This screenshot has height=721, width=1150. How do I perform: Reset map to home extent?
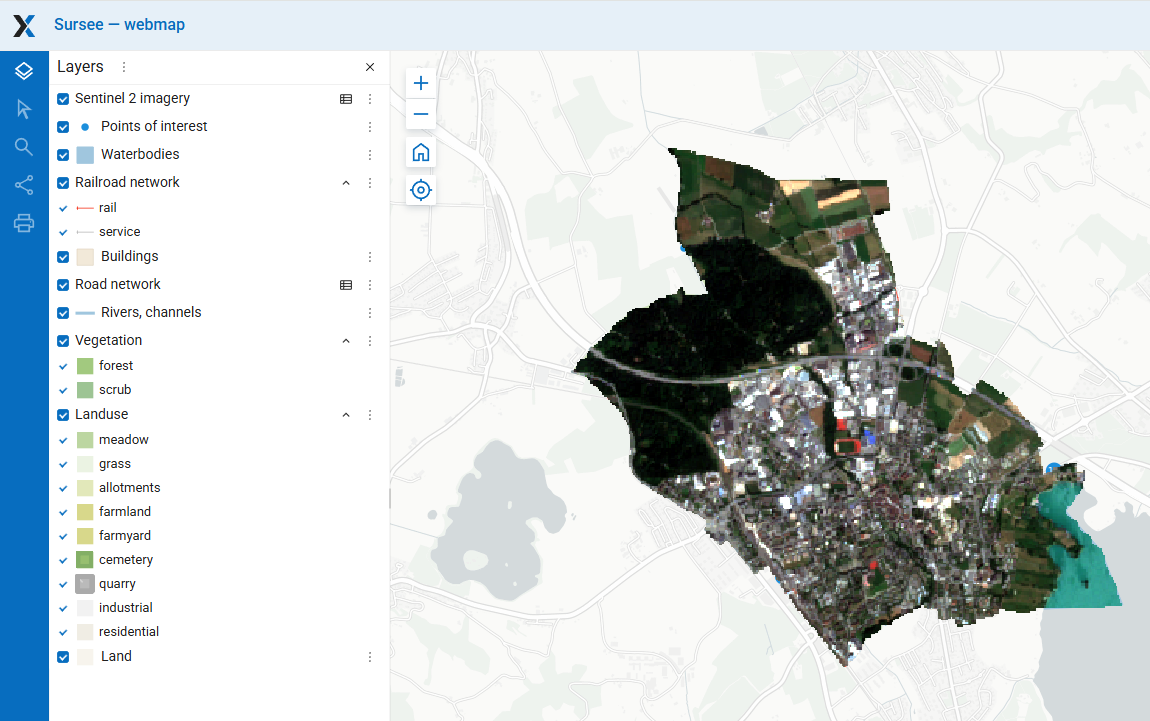[421, 153]
